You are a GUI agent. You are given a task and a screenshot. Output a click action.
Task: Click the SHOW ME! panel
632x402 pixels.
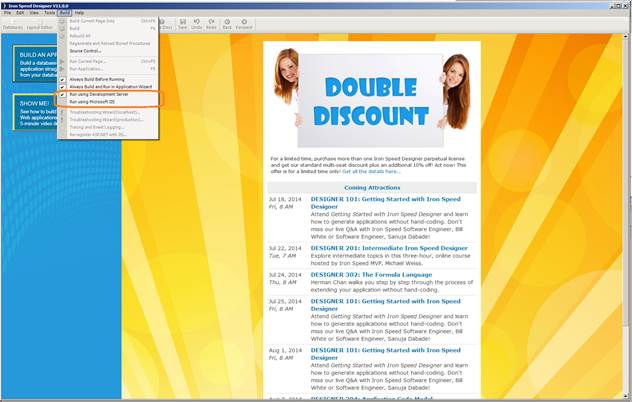(35, 112)
